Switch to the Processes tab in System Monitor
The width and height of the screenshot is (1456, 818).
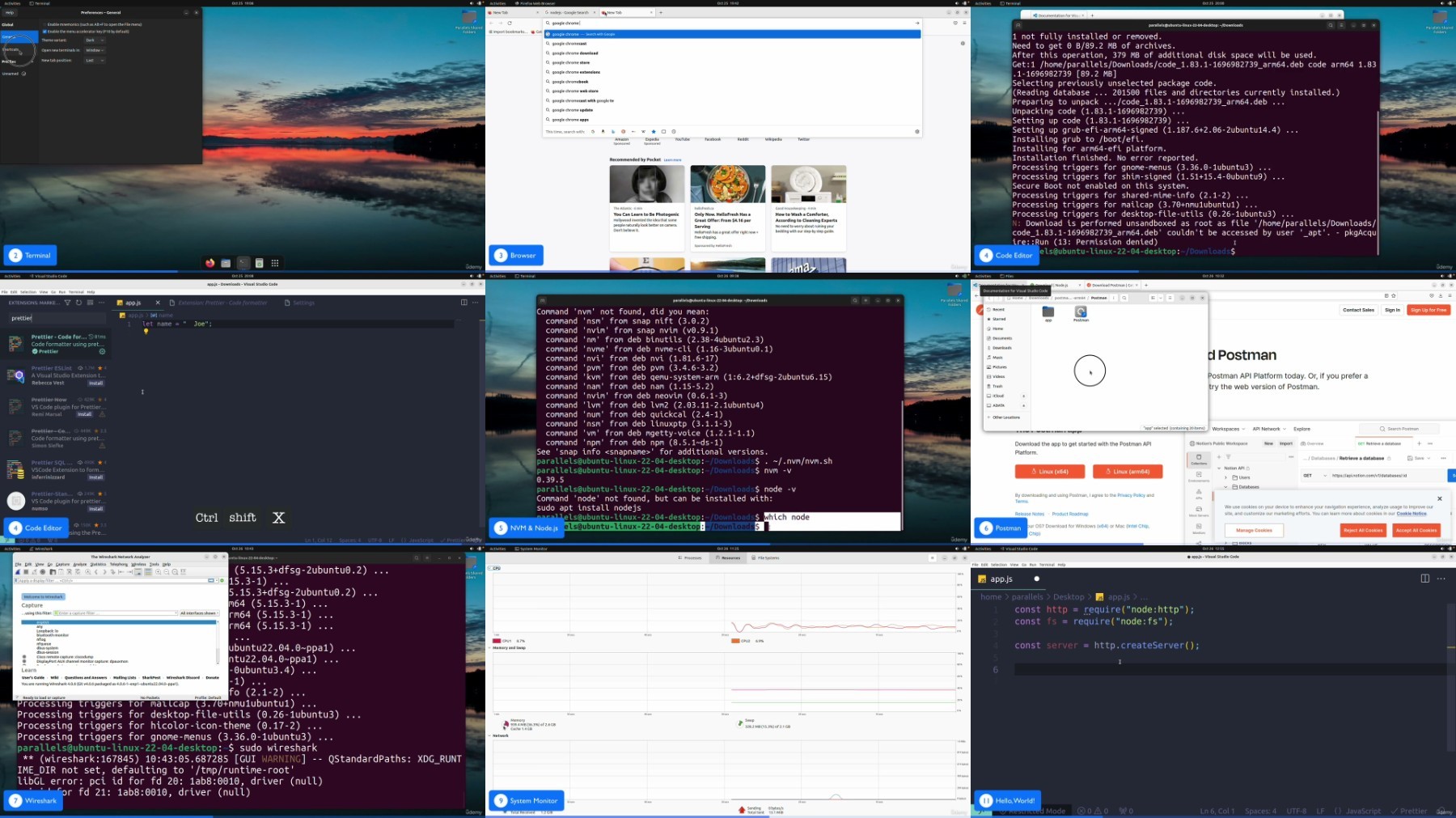[x=691, y=557]
